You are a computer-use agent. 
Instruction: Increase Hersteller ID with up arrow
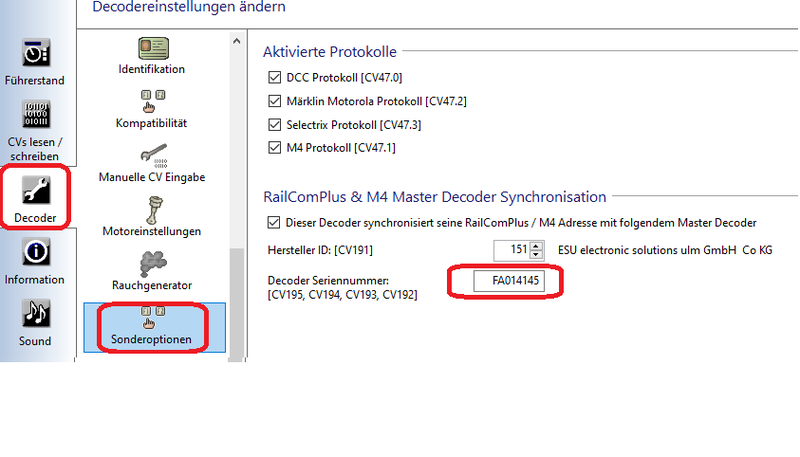pyautogui.click(x=536, y=245)
